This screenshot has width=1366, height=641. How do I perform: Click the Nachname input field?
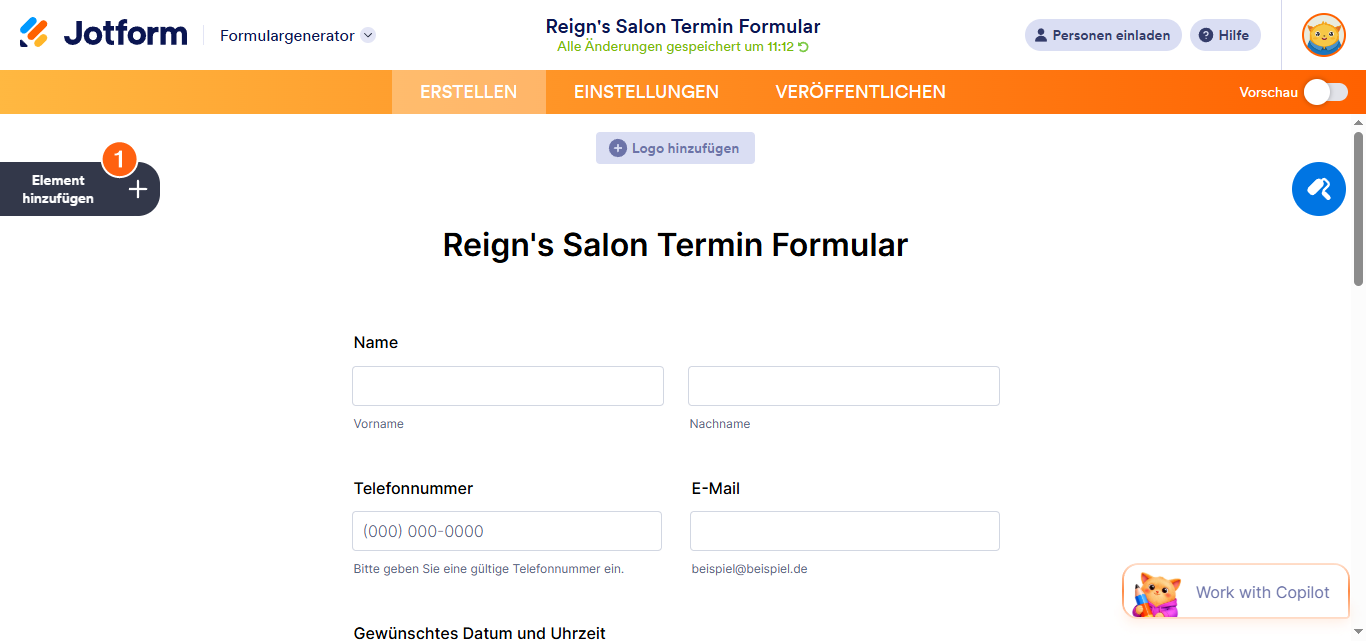[x=843, y=386]
